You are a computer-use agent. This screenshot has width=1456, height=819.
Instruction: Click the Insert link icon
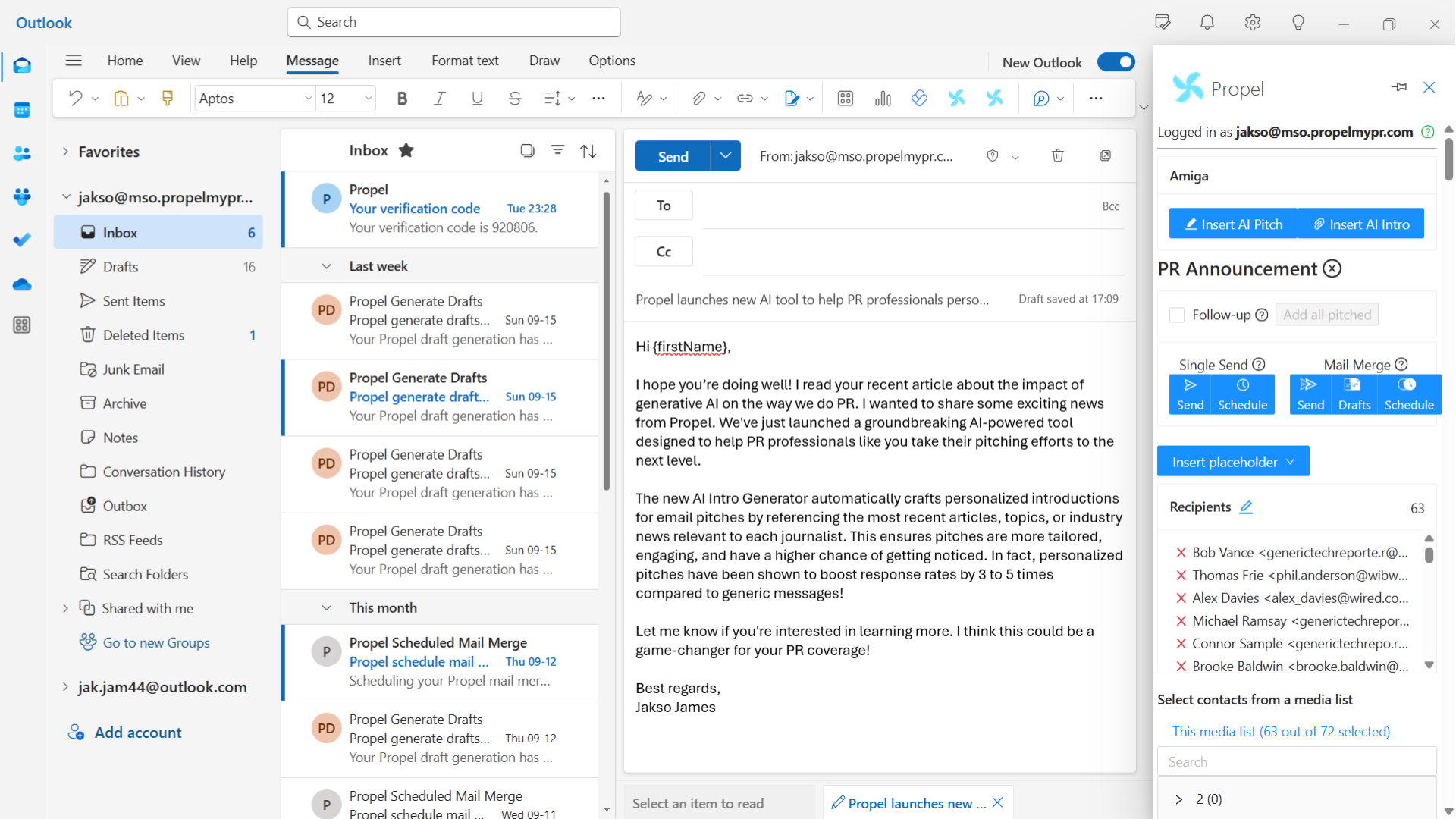click(x=745, y=99)
